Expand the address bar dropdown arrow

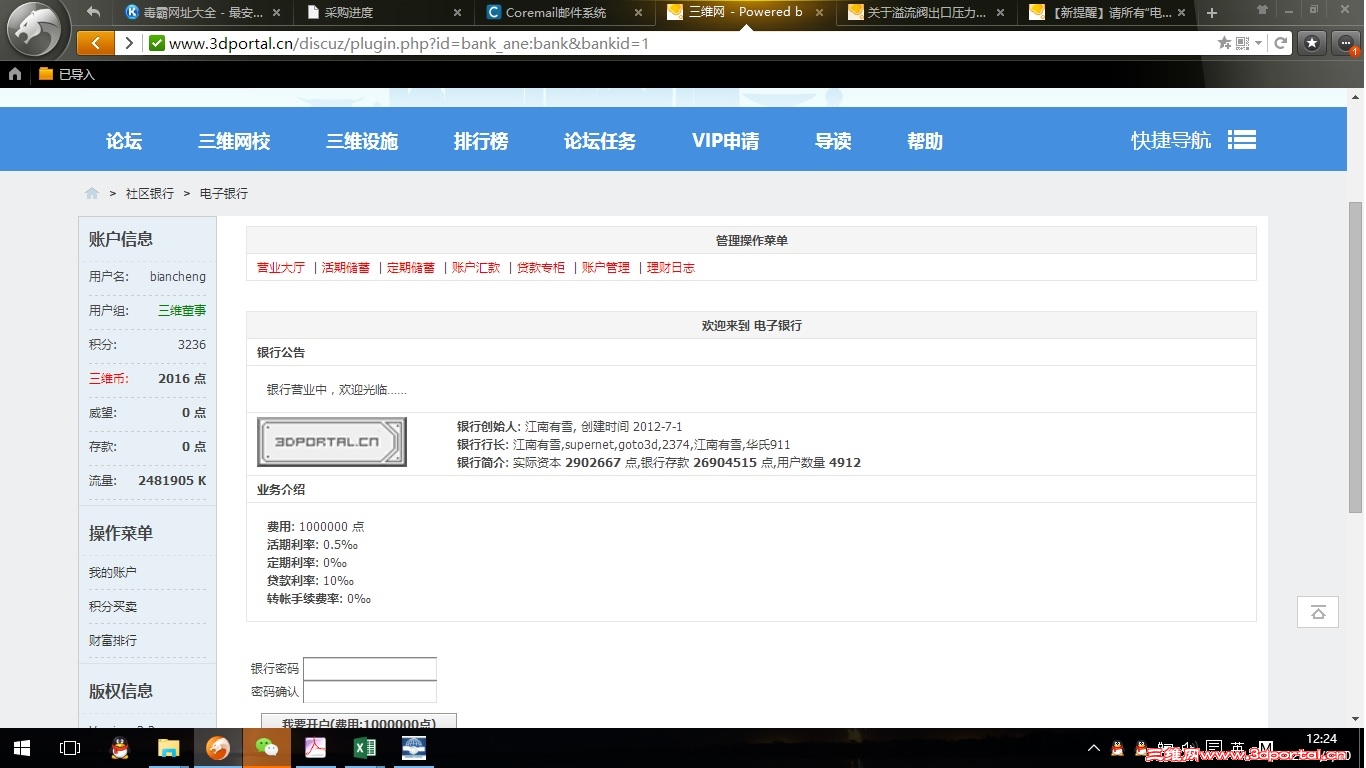tap(1258, 43)
